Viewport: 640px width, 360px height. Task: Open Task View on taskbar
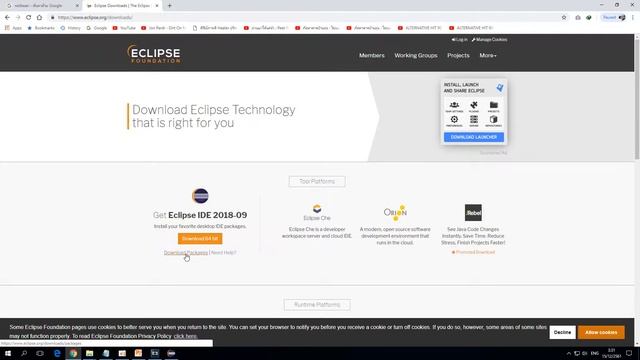point(40,353)
